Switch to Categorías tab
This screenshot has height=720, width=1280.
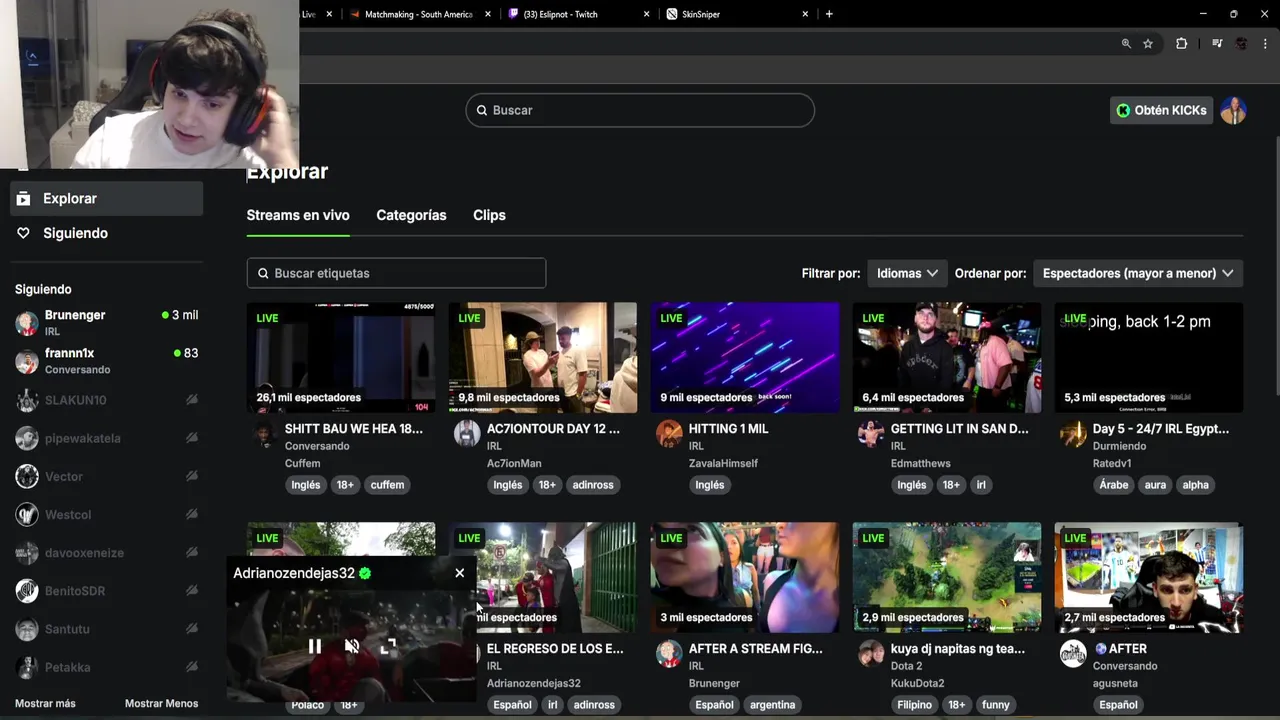coord(411,215)
